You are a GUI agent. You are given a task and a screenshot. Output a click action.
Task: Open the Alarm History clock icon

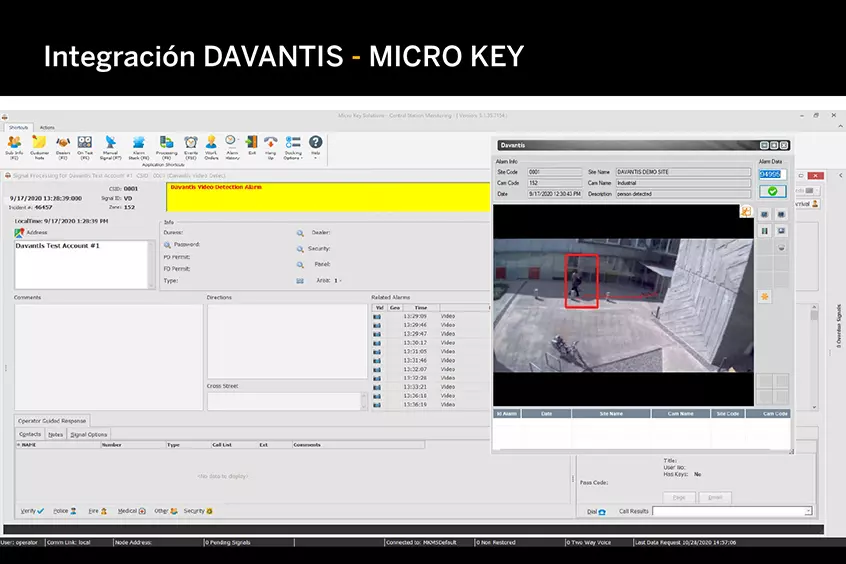[232, 147]
